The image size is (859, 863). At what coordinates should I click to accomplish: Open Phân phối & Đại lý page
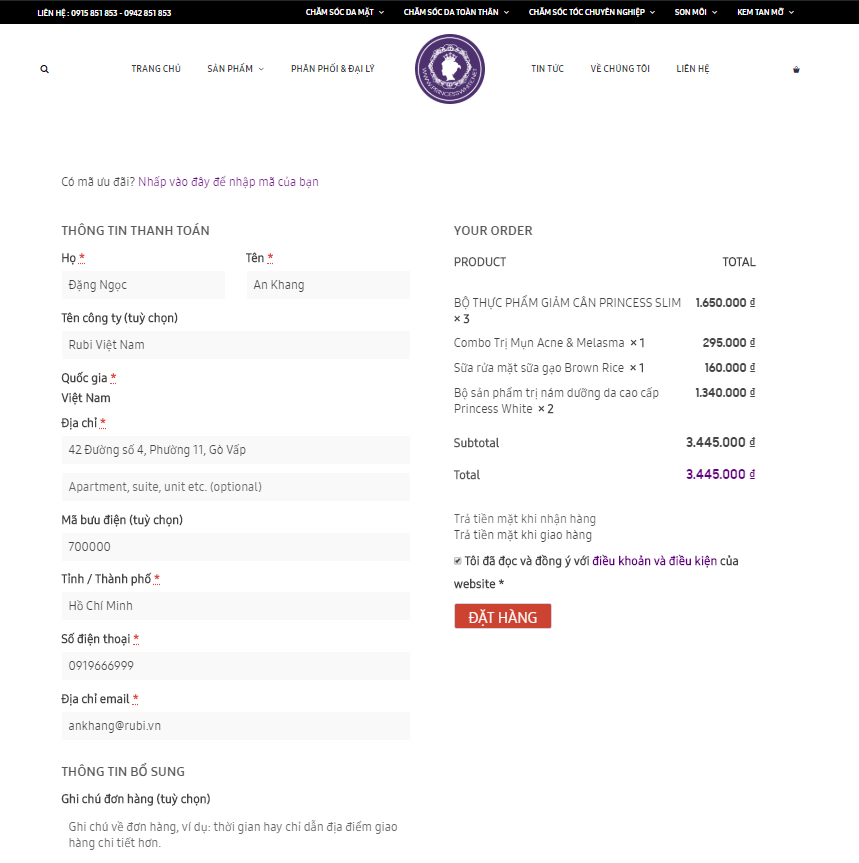[332, 69]
